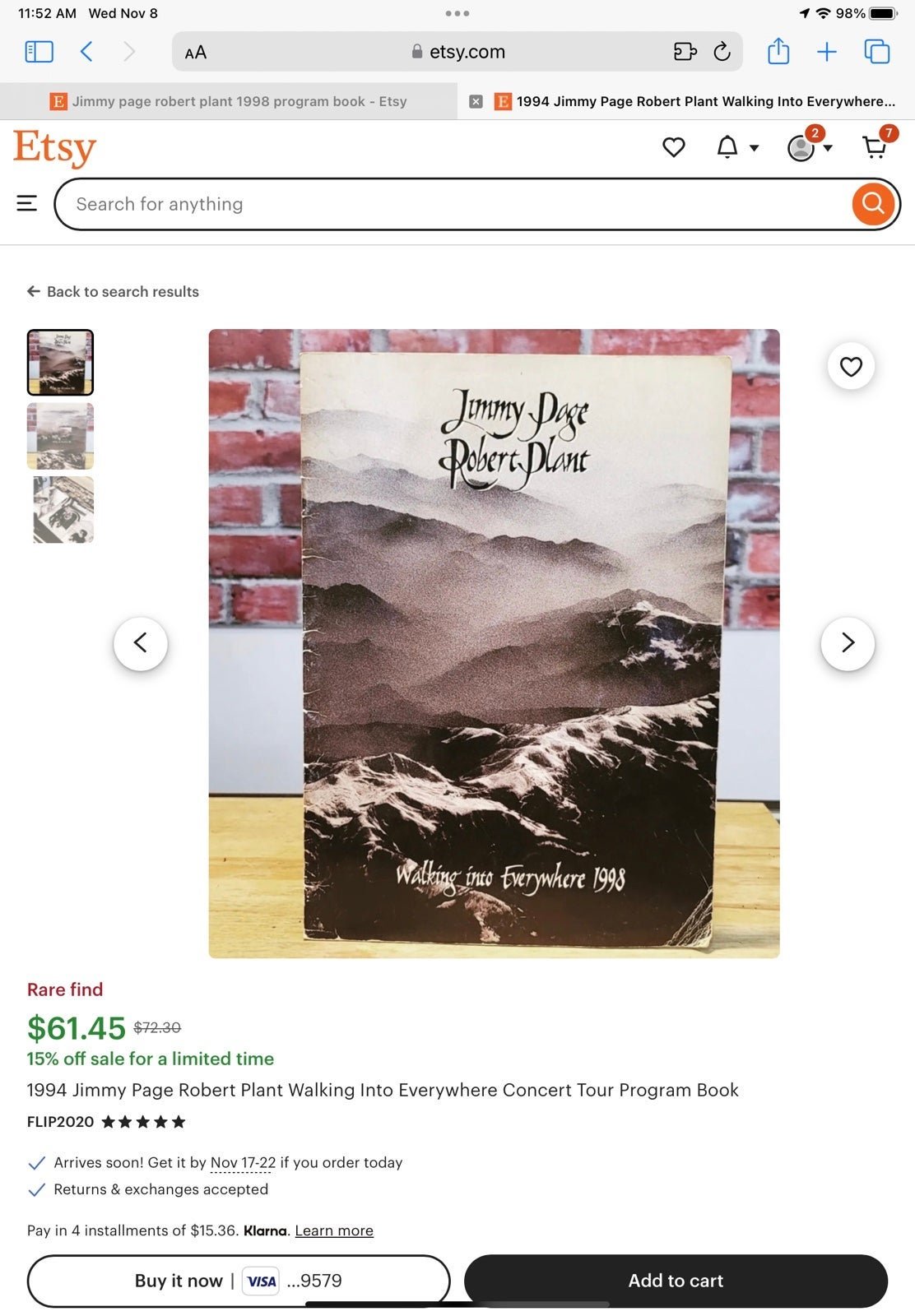915x1316 pixels.
Task: Select the third product photo thumbnail
Action: click(x=60, y=510)
